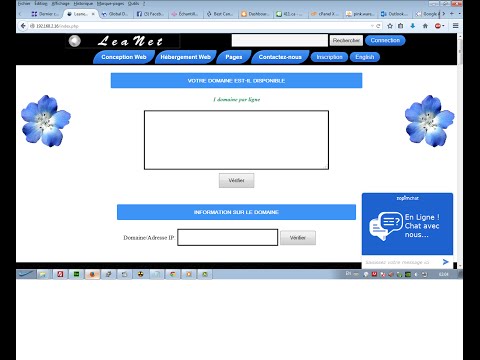Image resolution: width=480 pixels, height=360 pixels.
Task: Open a new tab with the plus icon
Action: (x=452, y=14)
